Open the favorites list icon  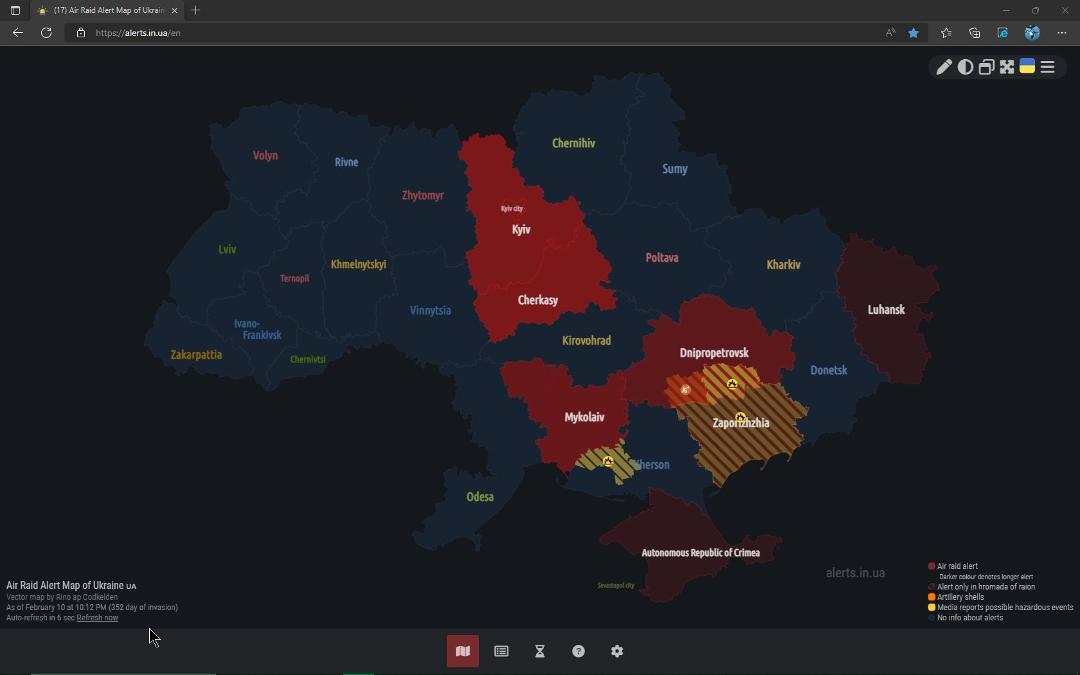[946, 32]
